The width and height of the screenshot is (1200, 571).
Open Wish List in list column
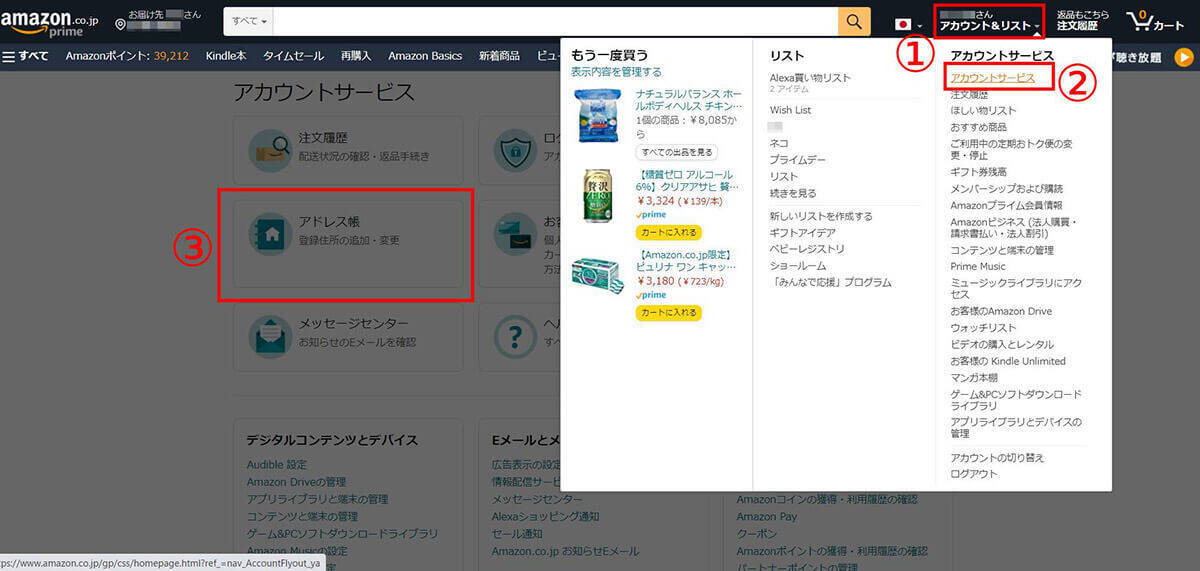(x=790, y=110)
